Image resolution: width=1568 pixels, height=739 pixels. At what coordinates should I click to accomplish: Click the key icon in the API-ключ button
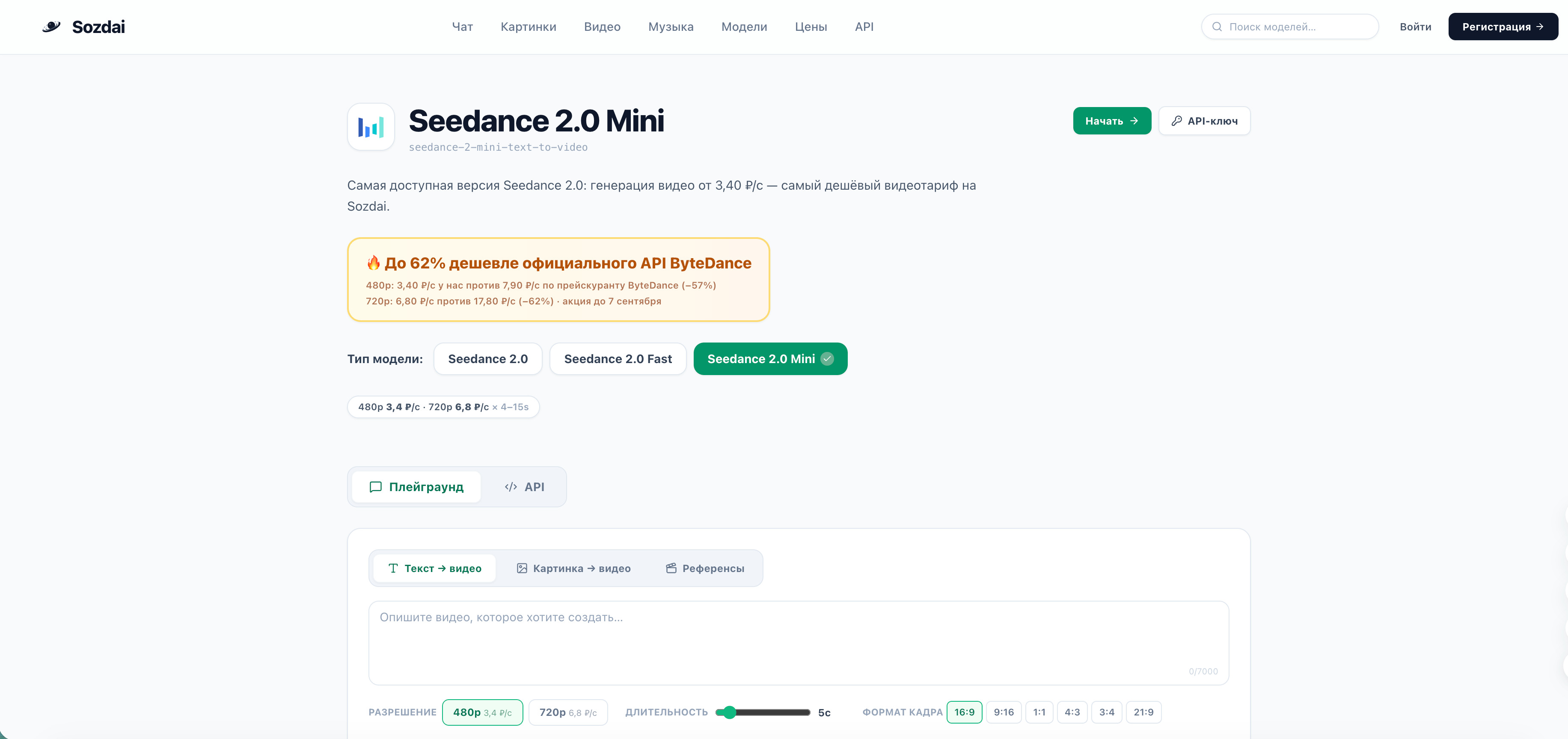[x=1176, y=121]
